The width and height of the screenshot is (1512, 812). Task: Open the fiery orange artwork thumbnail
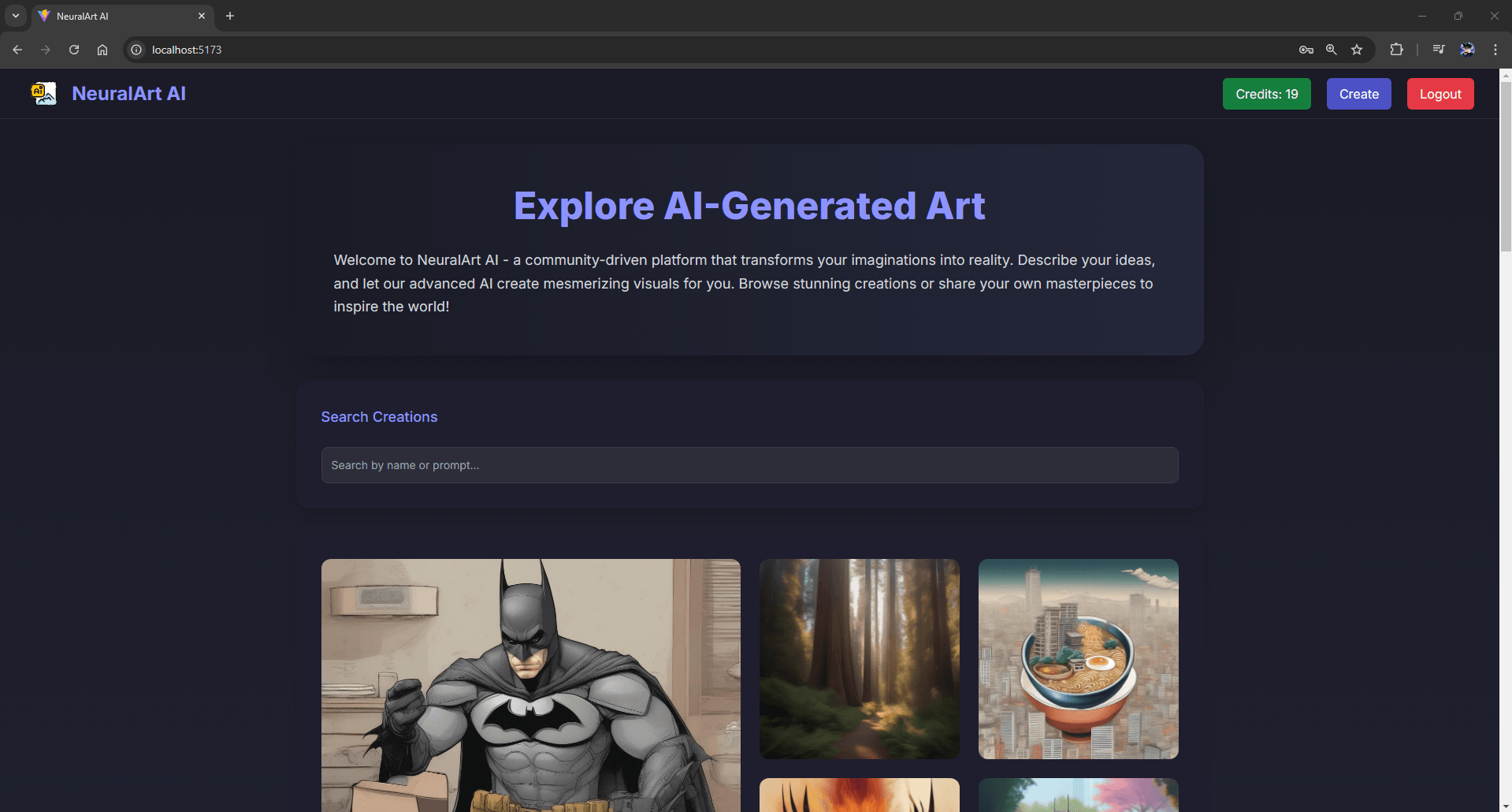pyautogui.click(x=860, y=795)
